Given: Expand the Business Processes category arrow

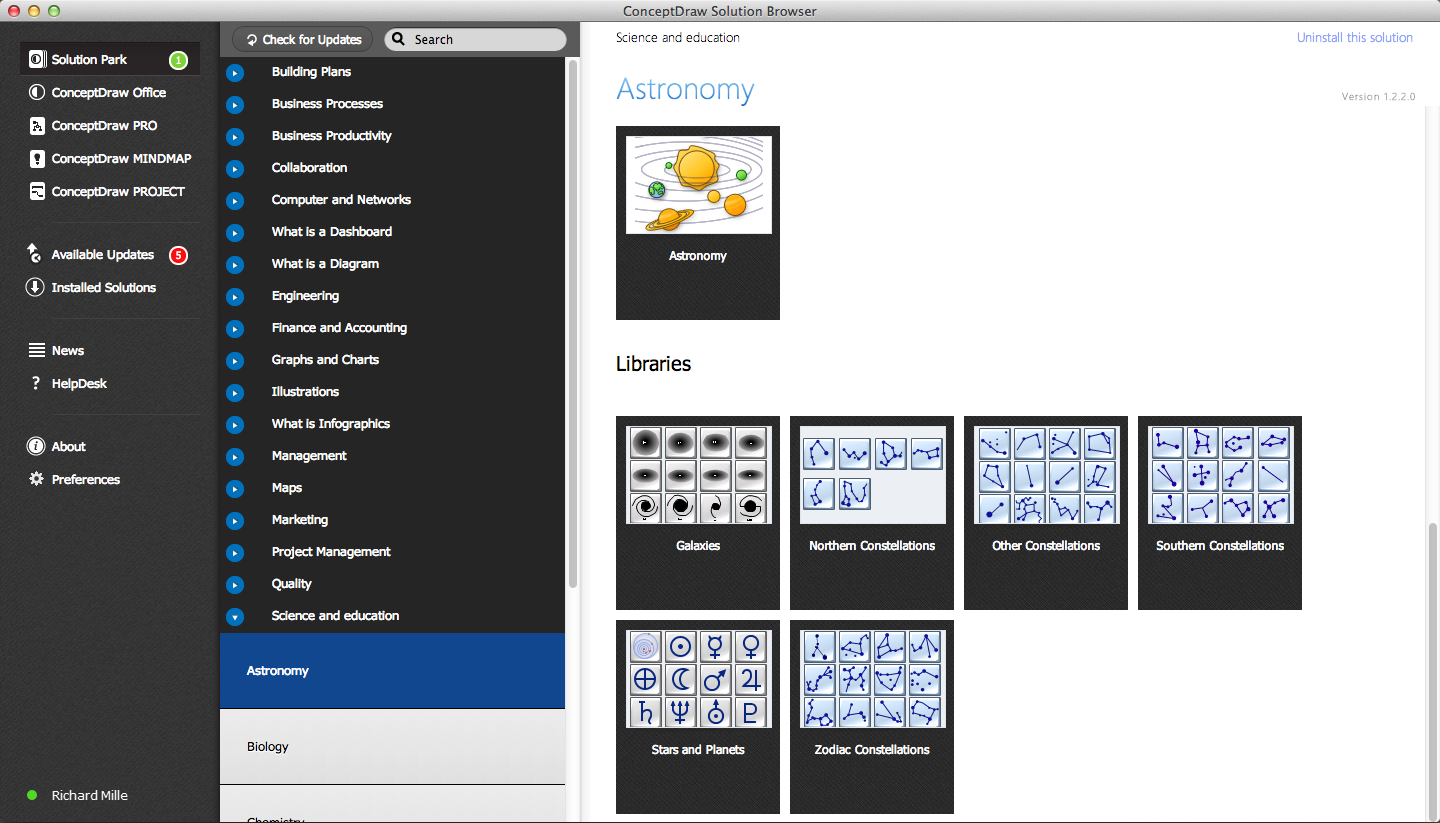Looking at the screenshot, I should [235, 104].
